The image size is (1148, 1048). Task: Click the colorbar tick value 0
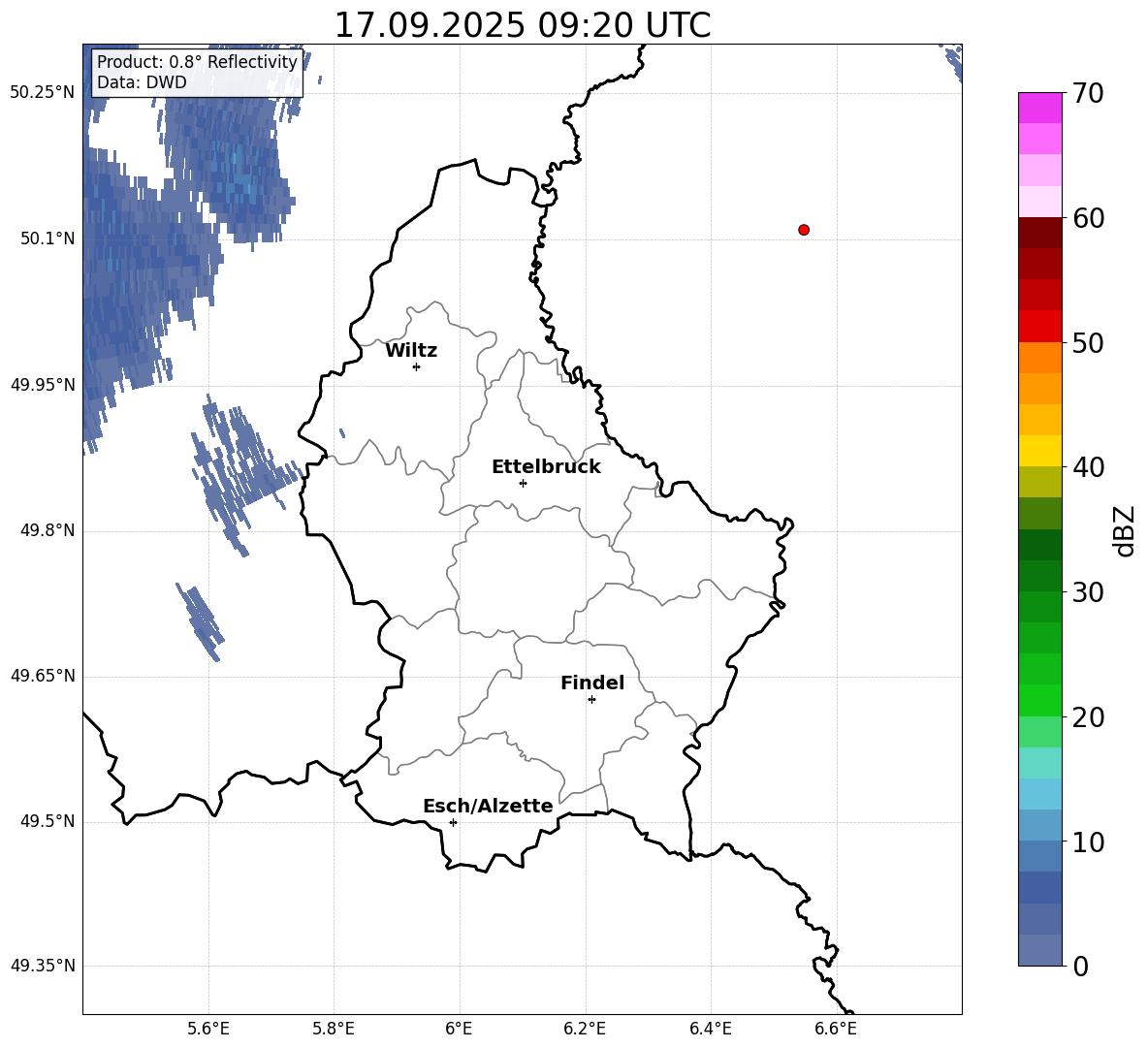coord(1081,967)
